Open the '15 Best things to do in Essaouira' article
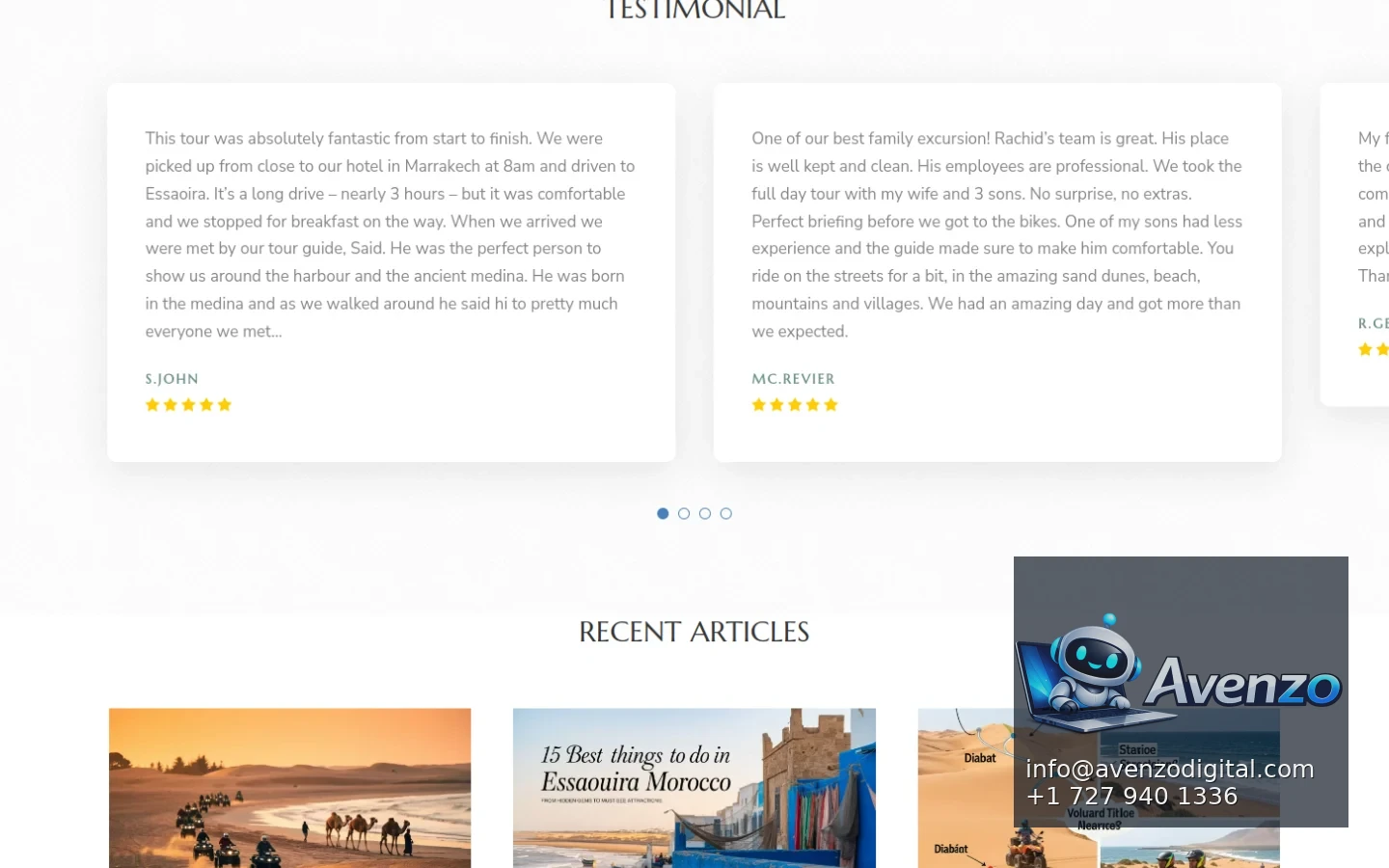1389x868 pixels. [x=694, y=788]
